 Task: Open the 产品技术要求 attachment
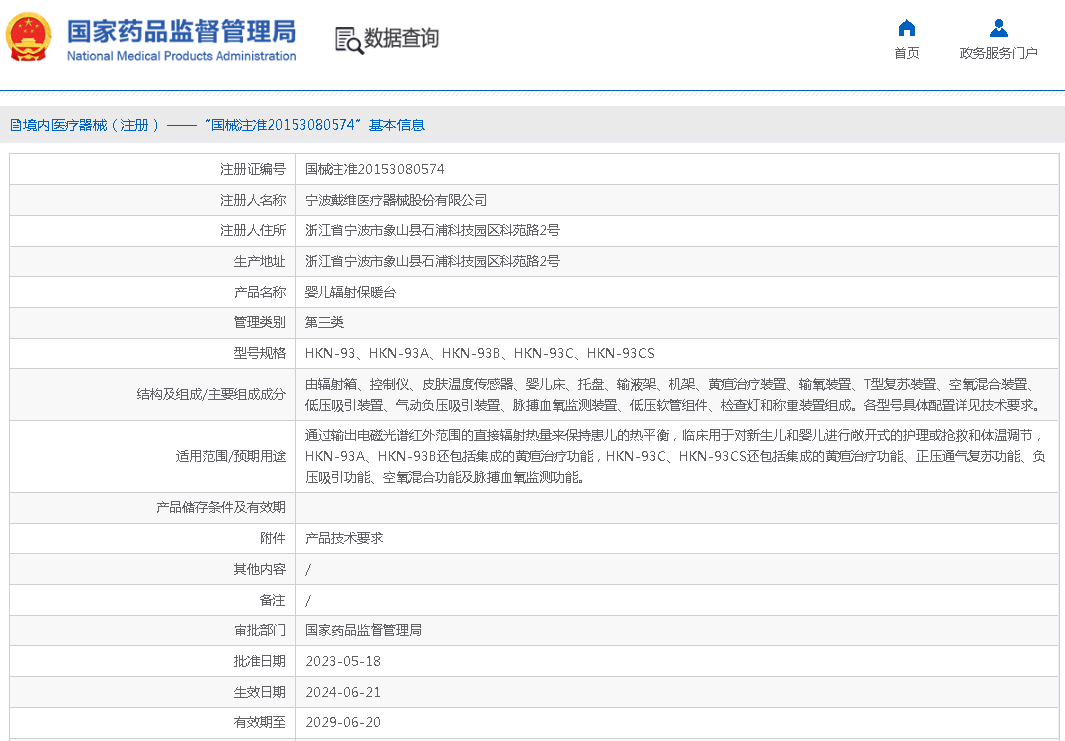point(344,539)
